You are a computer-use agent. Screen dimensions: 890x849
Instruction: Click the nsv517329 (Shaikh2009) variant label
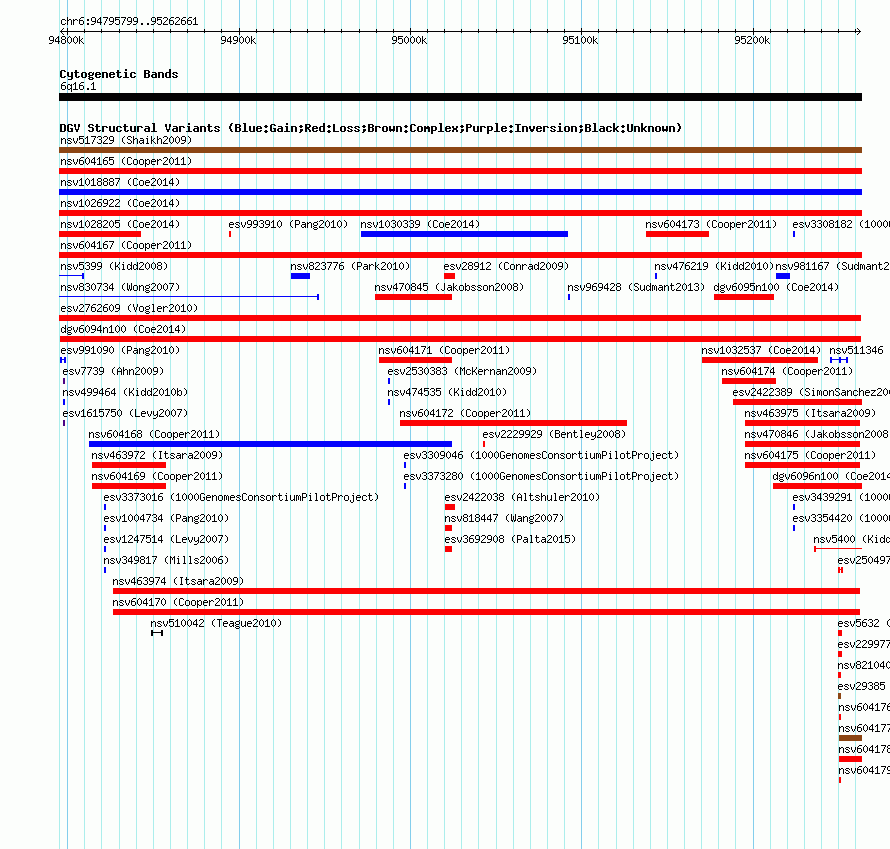[x=126, y=140]
